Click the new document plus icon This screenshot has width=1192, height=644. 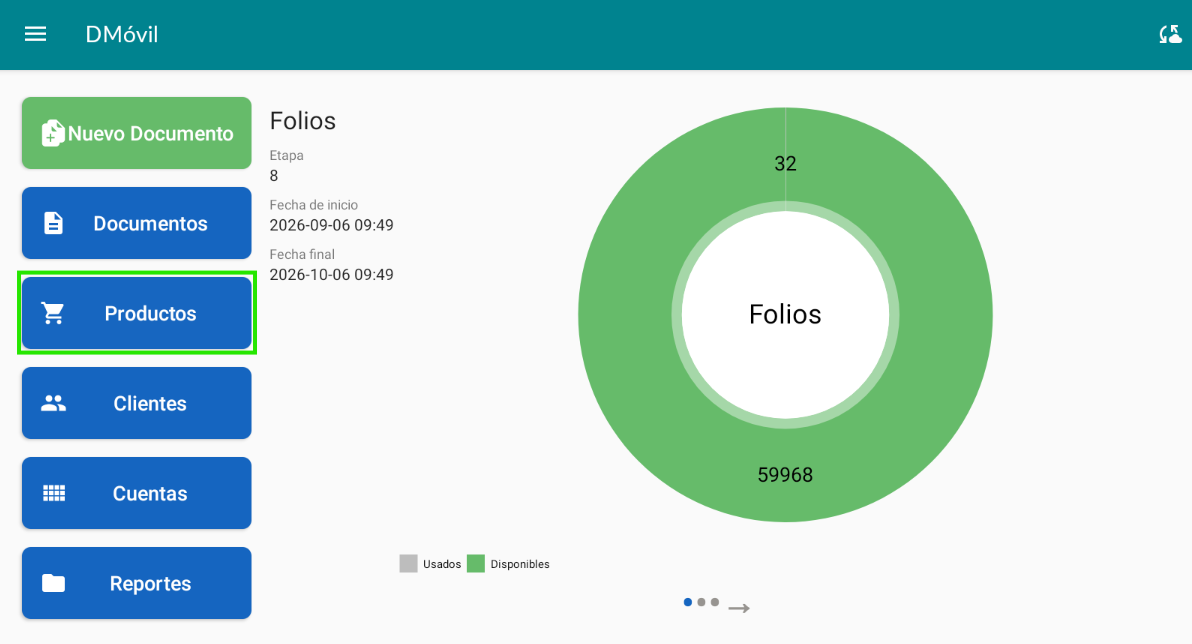(52, 133)
